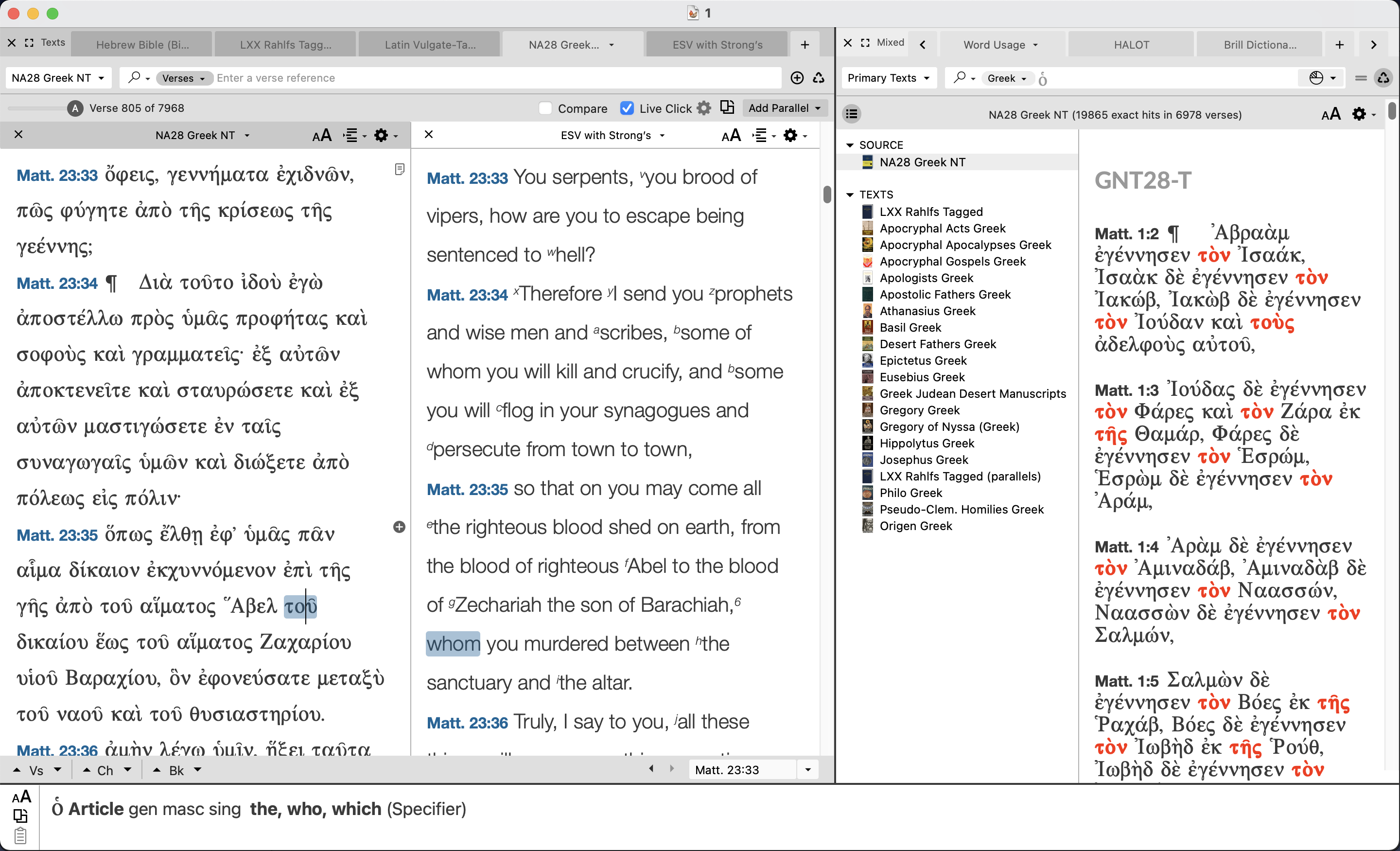Screen dimensions: 1400x851
Task: Enable the Compare checkbox
Action: click(x=545, y=108)
